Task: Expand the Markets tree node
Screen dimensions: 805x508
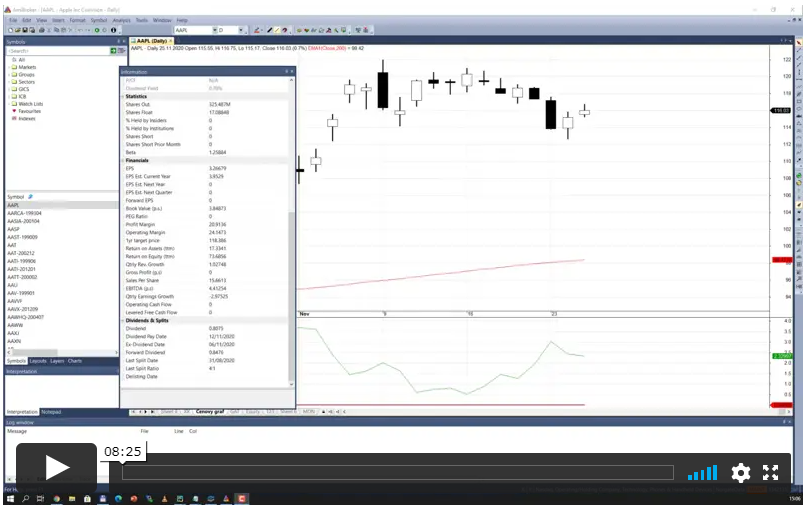Action: [9, 67]
